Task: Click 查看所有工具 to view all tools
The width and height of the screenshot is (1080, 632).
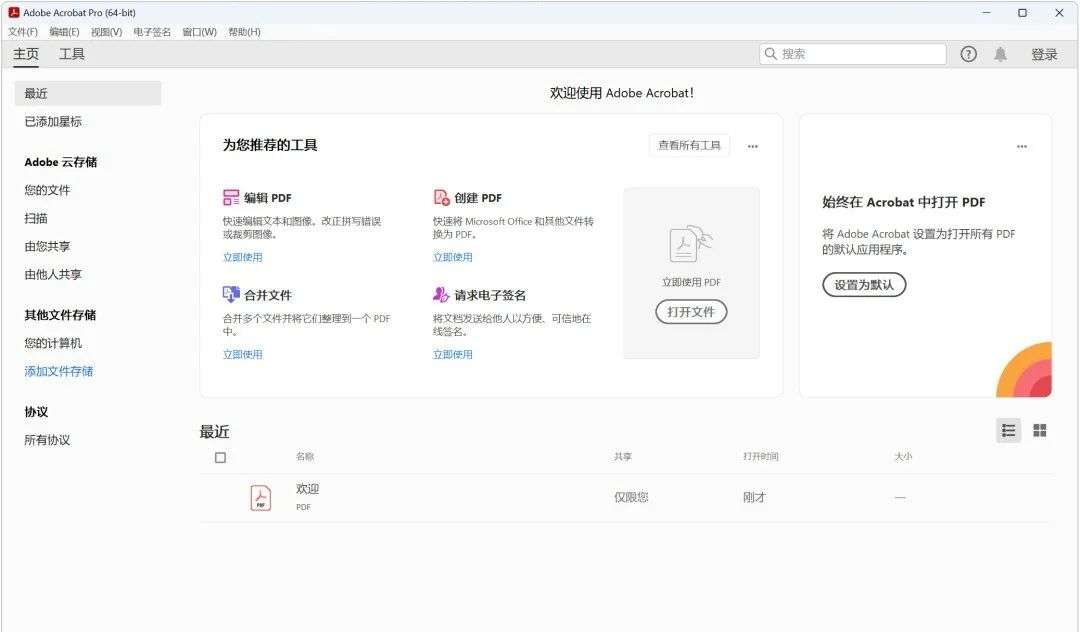Action: (689, 146)
